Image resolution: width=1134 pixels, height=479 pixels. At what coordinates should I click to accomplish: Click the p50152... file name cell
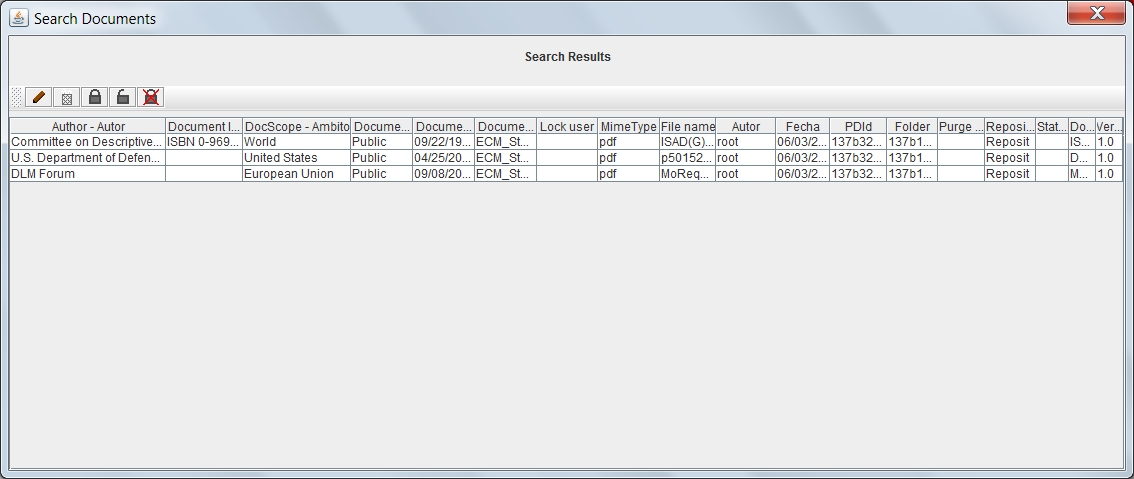(687, 158)
